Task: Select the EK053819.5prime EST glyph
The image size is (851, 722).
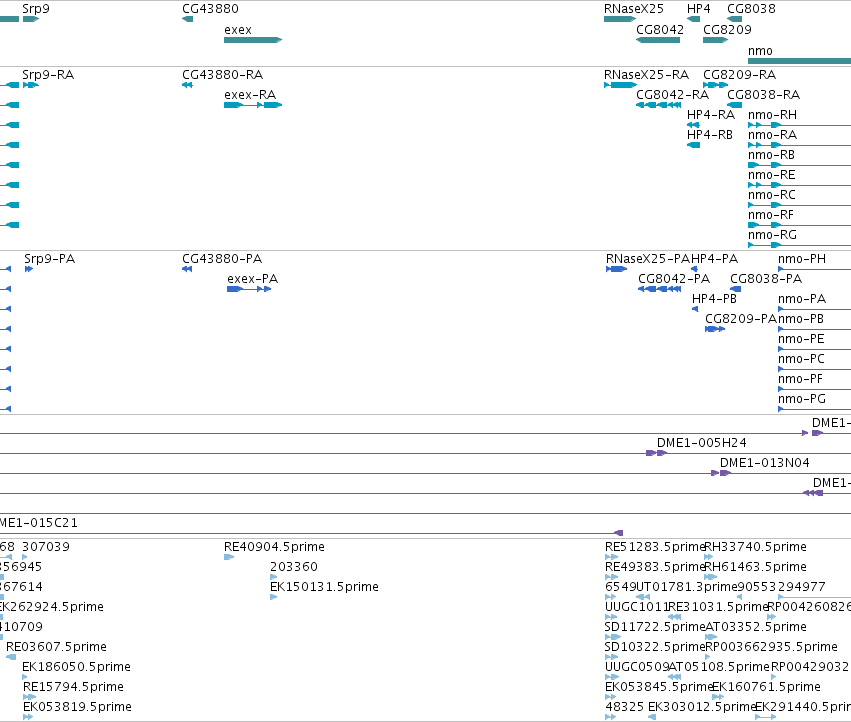Action: 28,717
